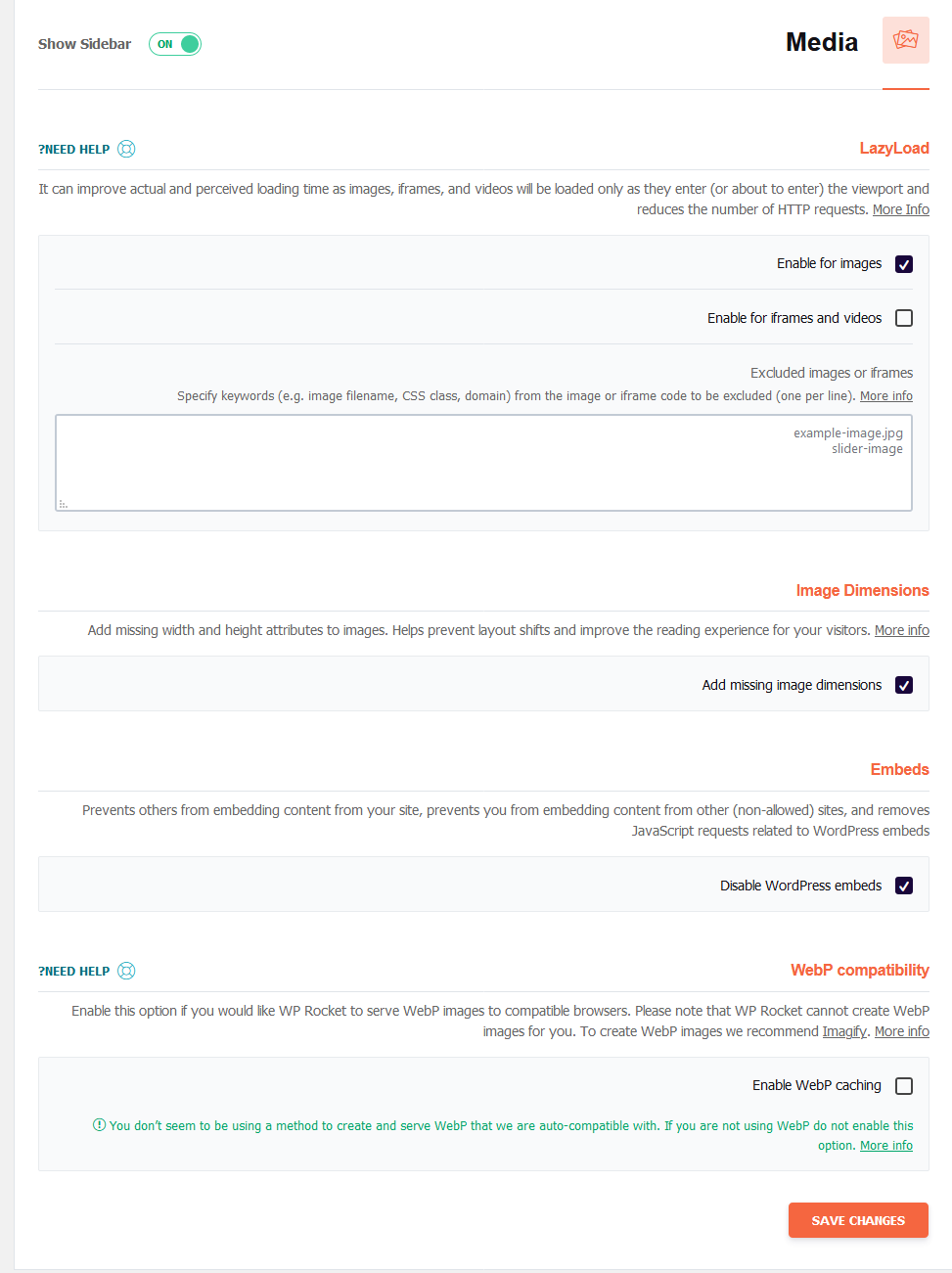This screenshot has width=952, height=1273.
Task: Click the Media section image icon
Action: click(905, 40)
